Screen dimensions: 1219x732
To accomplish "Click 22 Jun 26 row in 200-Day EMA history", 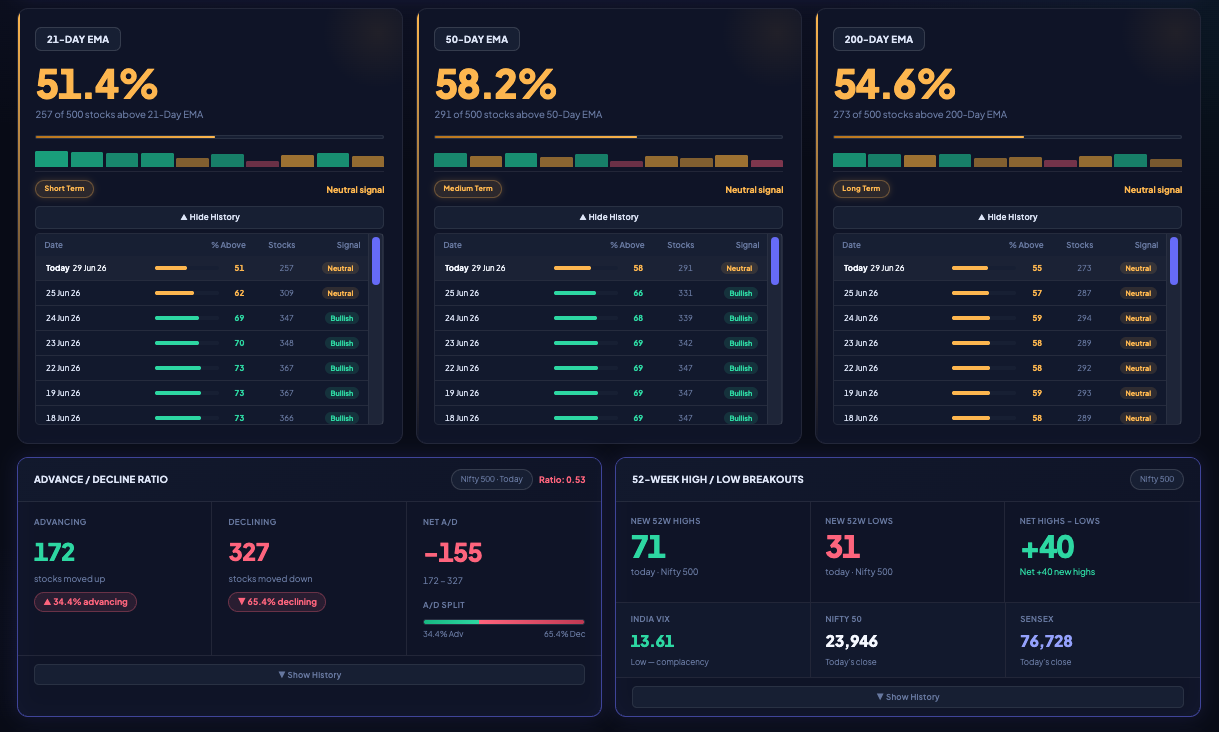I will point(1001,368).
